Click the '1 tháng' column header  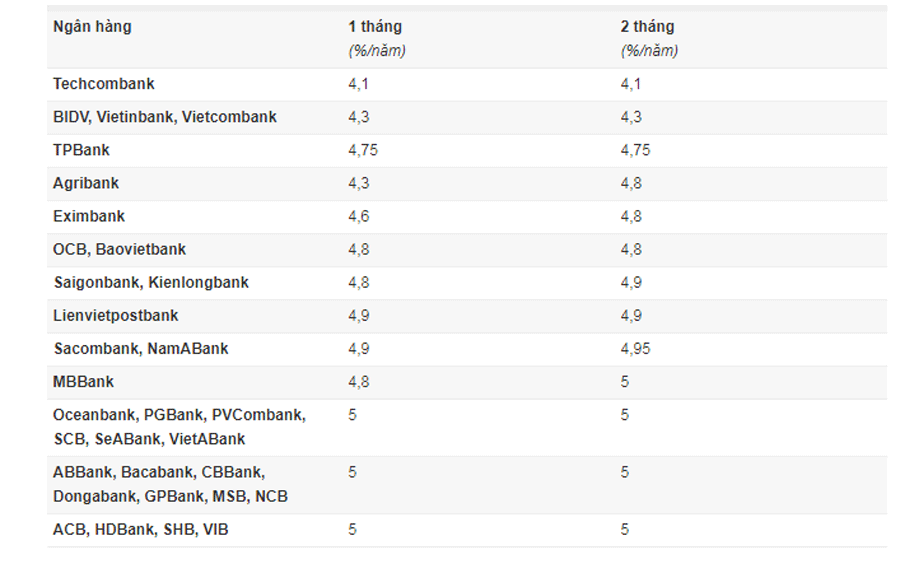(x=375, y=27)
